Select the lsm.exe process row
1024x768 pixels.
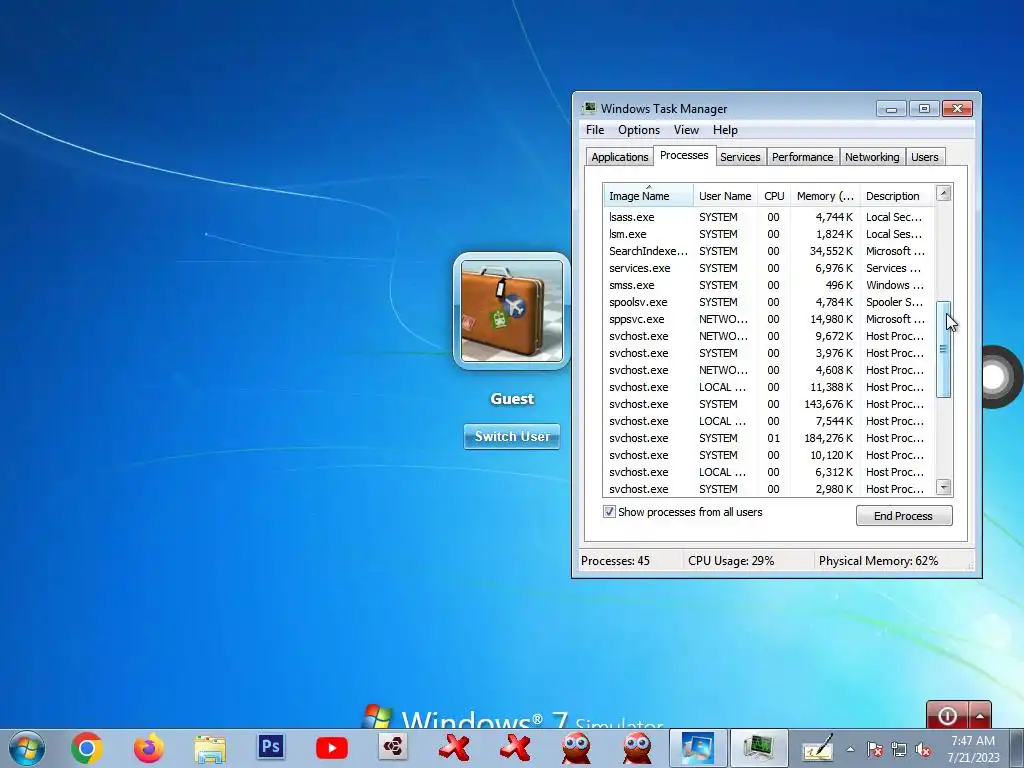coord(769,234)
